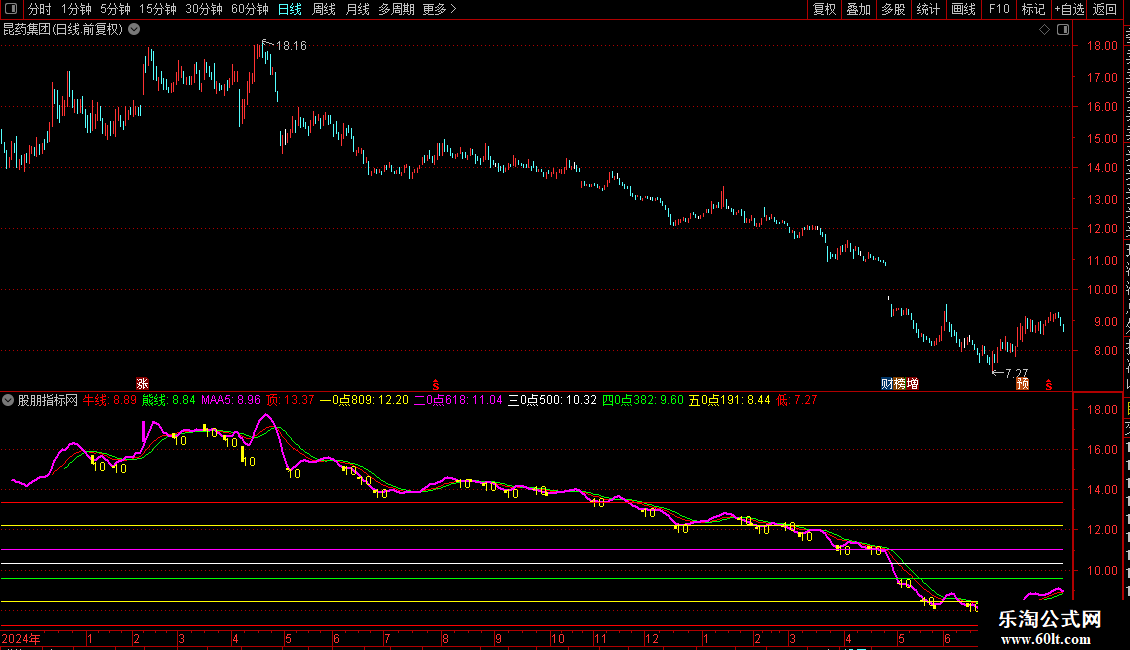
Task: Click the 四0点382: 9.60 value
Action: (643, 400)
